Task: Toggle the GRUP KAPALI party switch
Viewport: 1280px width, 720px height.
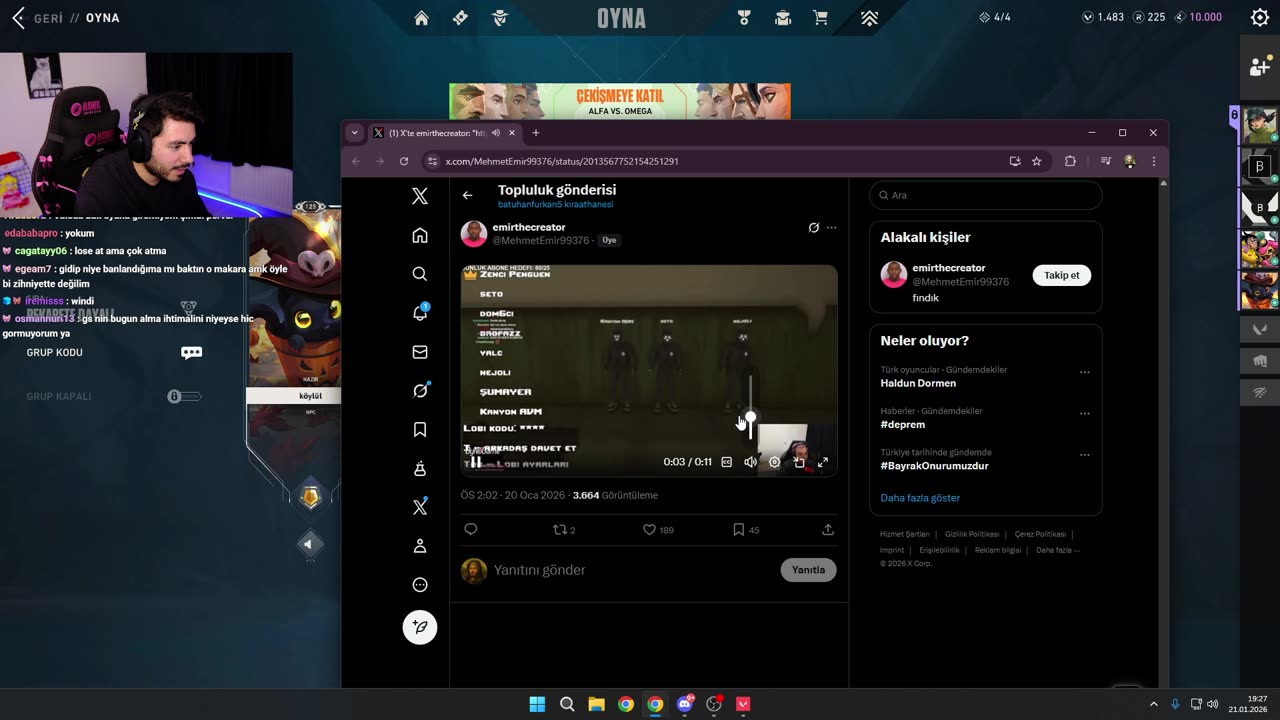Action: [x=184, y=396]
